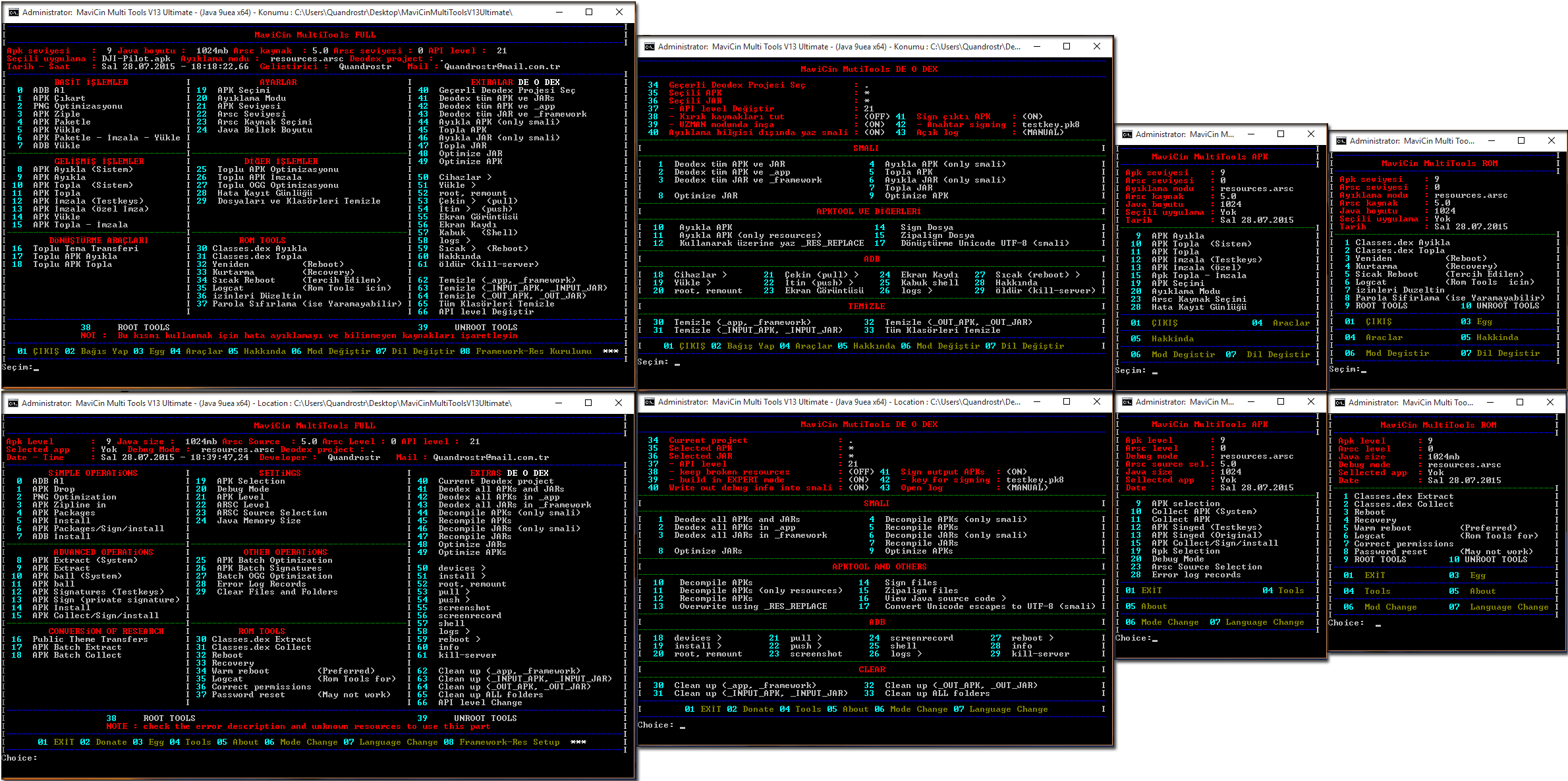Click 'Tüm Klasörleri Temizle' option 33
The image size is (1568, 781).
click(x=943, y=330)
